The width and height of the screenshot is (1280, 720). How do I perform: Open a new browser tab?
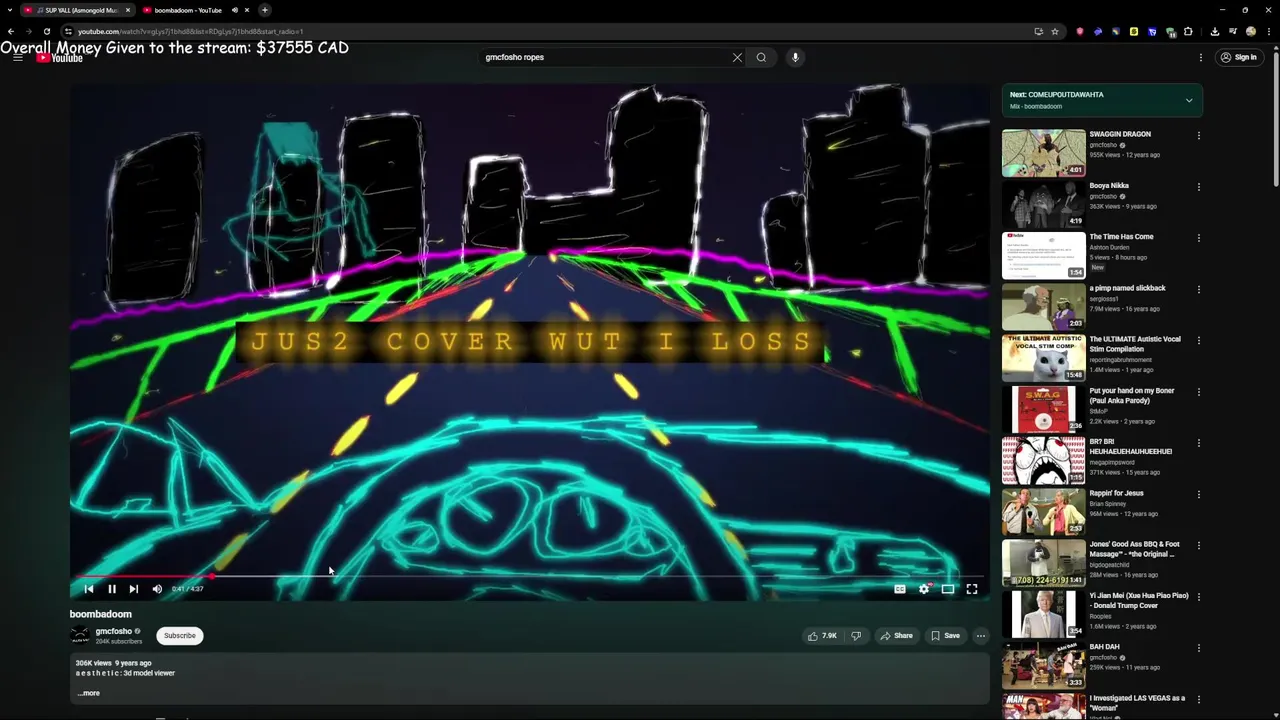pos(265,10)
